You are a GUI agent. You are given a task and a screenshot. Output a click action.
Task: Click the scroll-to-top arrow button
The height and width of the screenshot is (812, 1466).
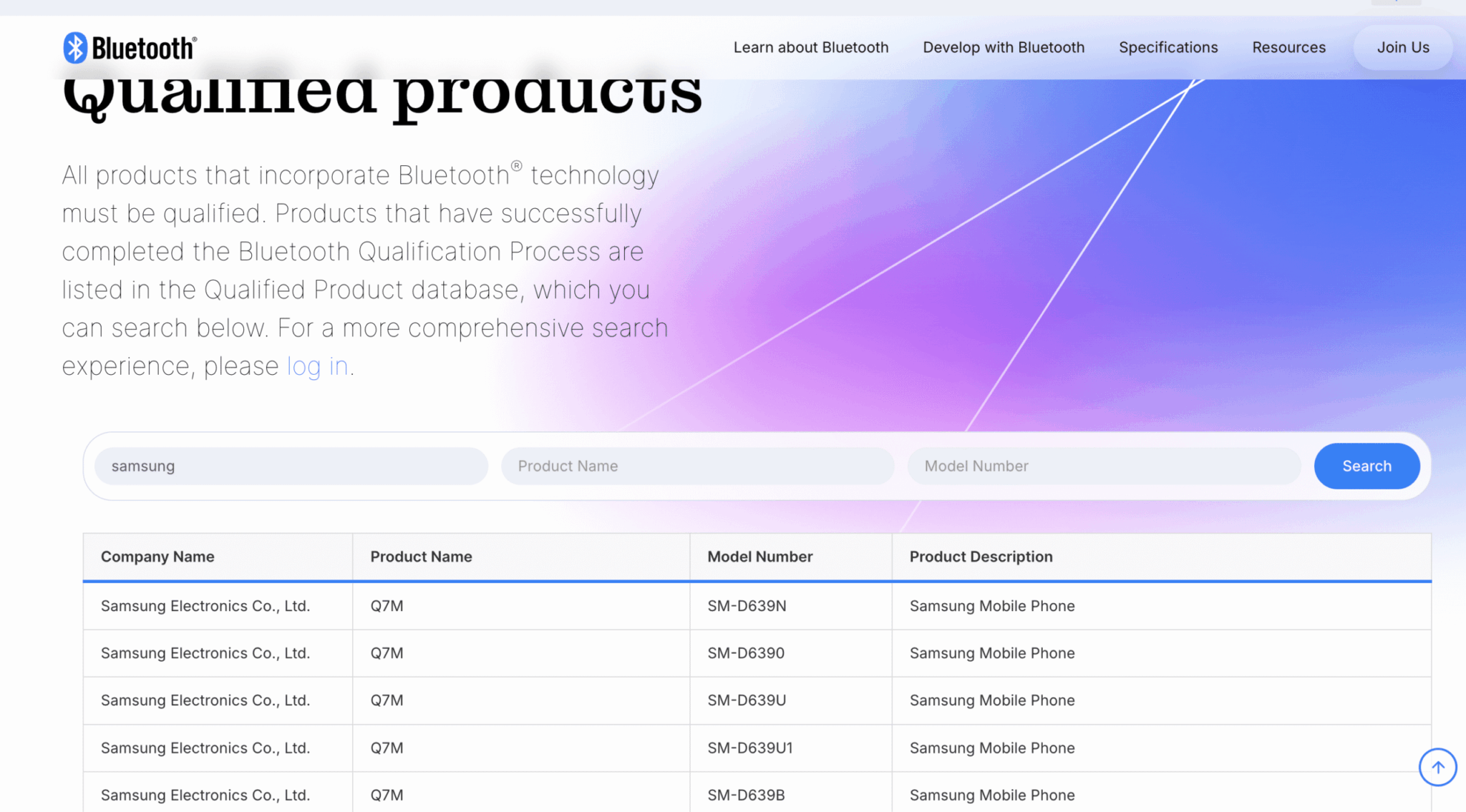tap(1437, 767)
